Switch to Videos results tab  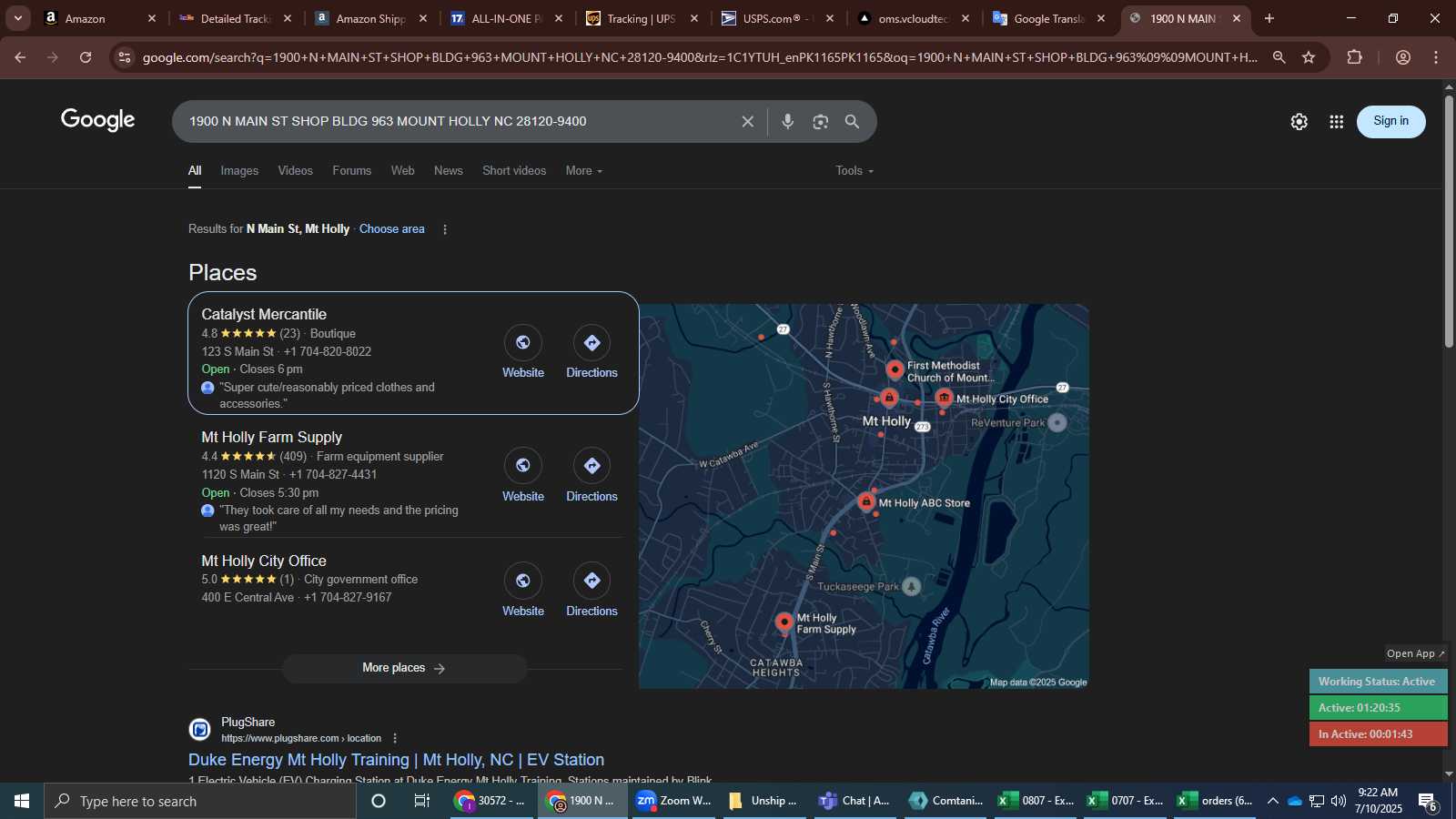coord(295,171)
